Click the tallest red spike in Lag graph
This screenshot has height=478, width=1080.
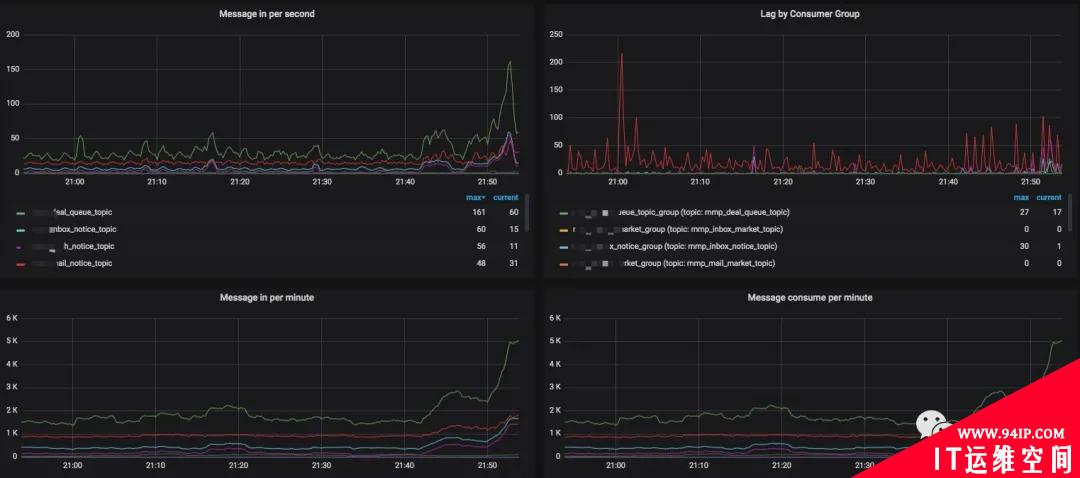pos(621,54)
